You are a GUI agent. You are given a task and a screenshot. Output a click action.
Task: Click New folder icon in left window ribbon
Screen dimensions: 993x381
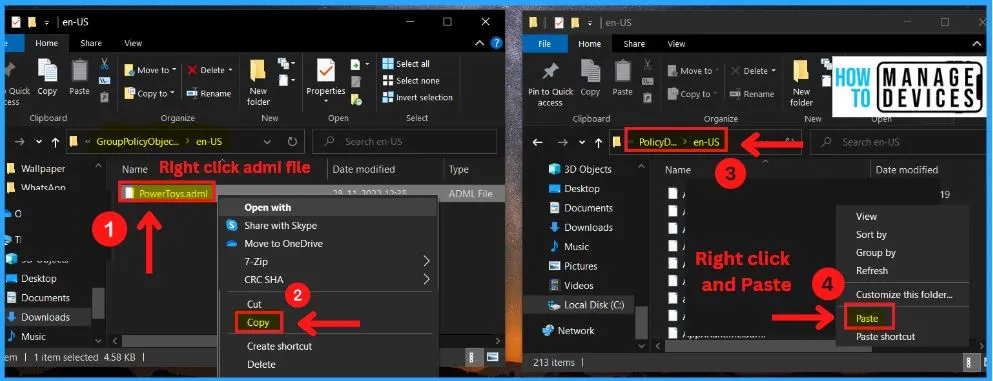[258, 71]
